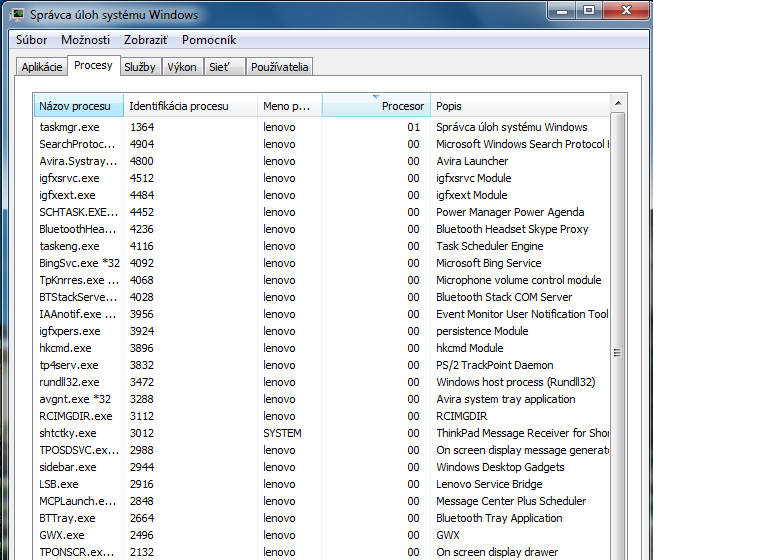
Task: Click process ID 4904
Action: (142, 144)
